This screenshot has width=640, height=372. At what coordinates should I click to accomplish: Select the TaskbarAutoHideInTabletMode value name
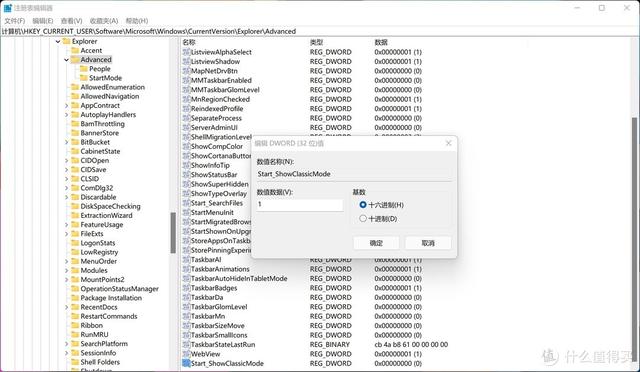point(239,278)
